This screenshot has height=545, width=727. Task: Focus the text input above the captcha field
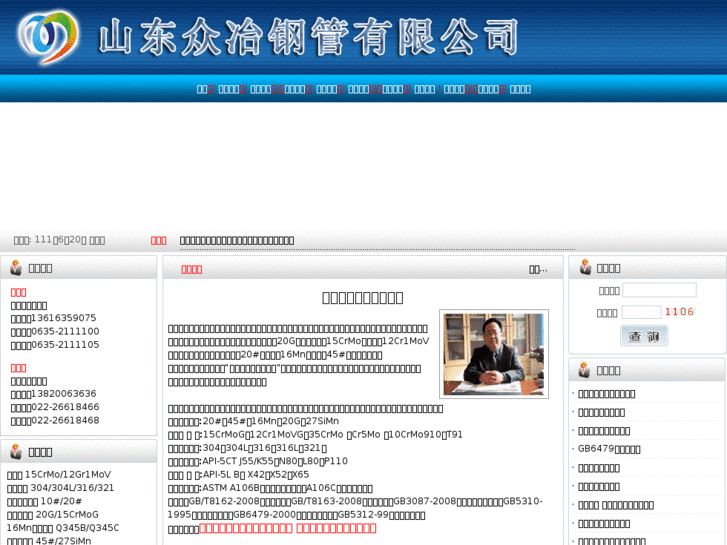(659, 290)
